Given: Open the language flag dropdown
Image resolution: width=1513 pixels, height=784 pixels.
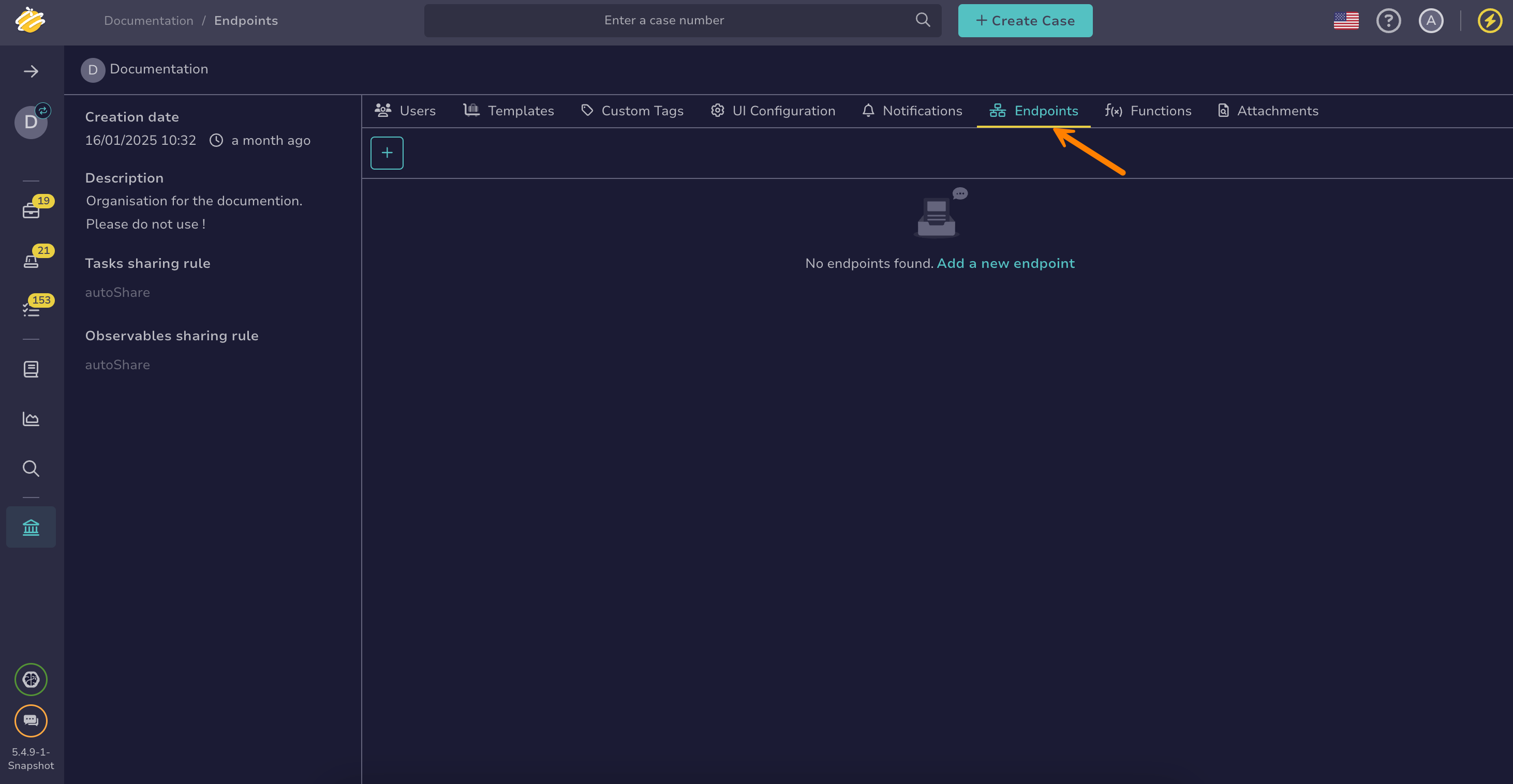Looking at the screenshot, I should tap(1345, 21).
